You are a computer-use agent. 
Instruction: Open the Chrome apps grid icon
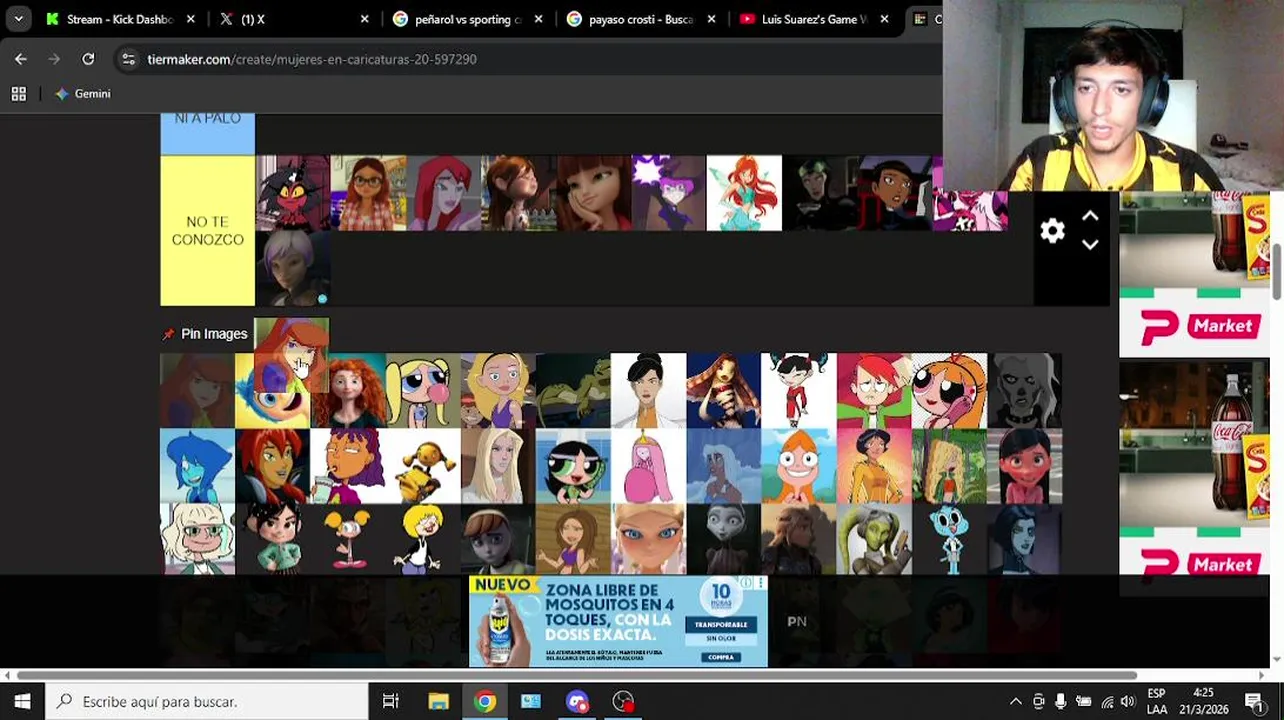(18, 93)
